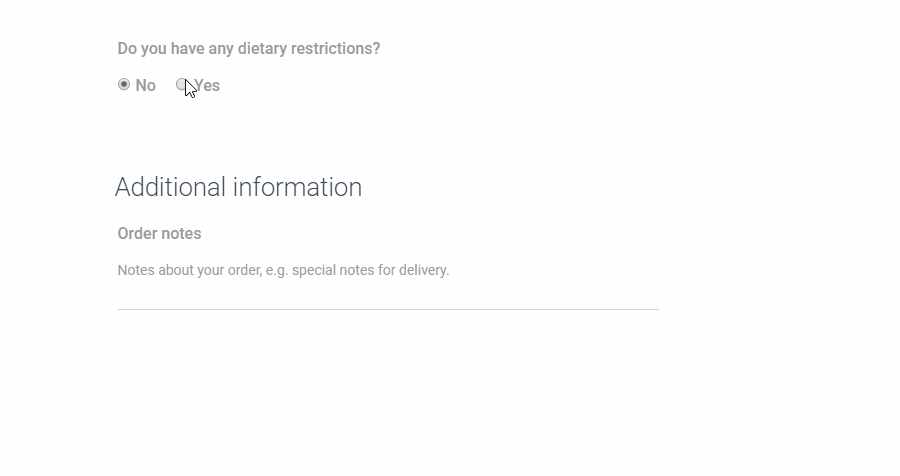The width and height of the screenshot is (900, 476).
Task: Click the word "Order" in the field label
Action: coord(138,234)
